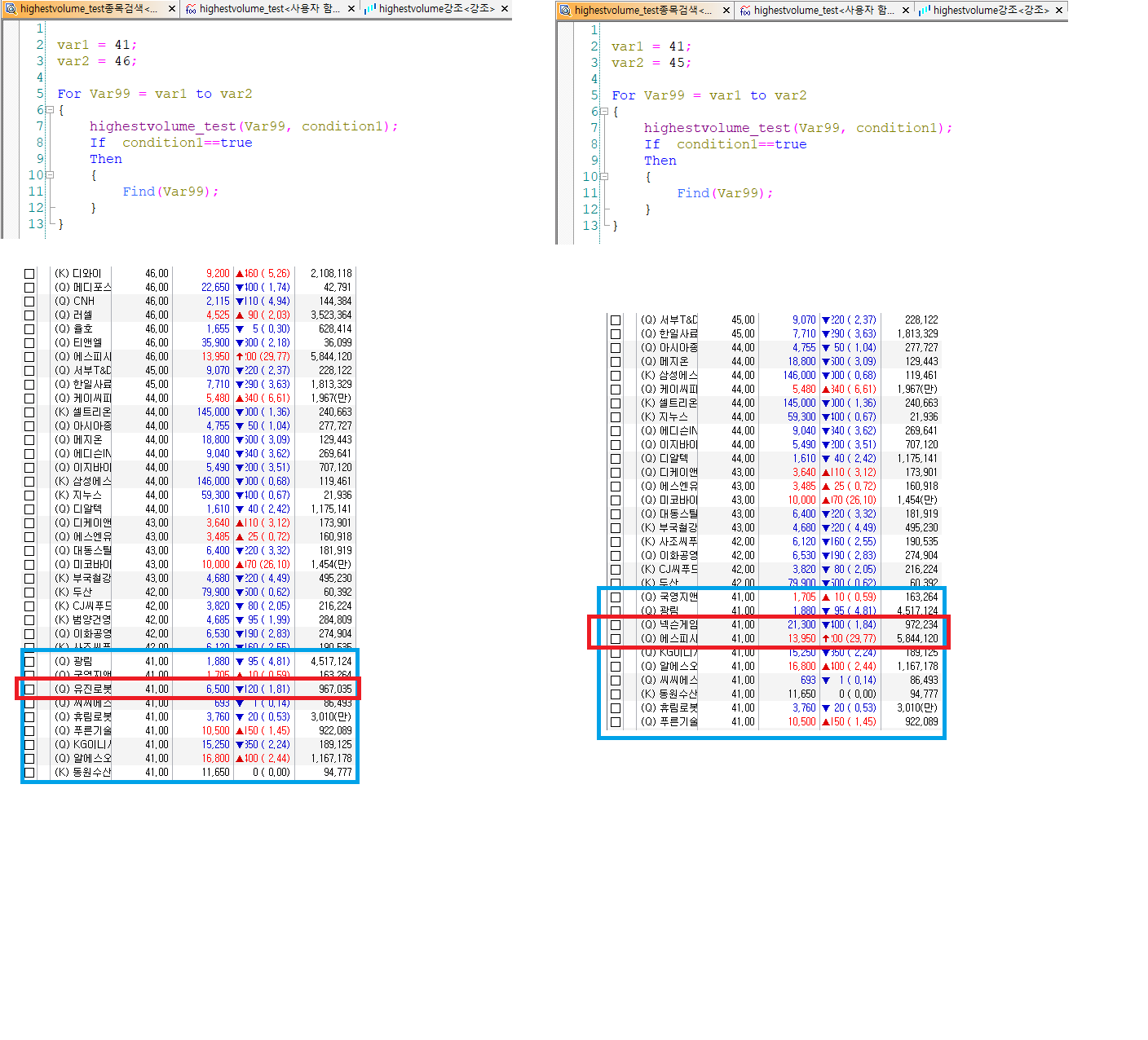Click the bar chart icon on the 강조 tab above var2 = 46

(x=370, y=9)
